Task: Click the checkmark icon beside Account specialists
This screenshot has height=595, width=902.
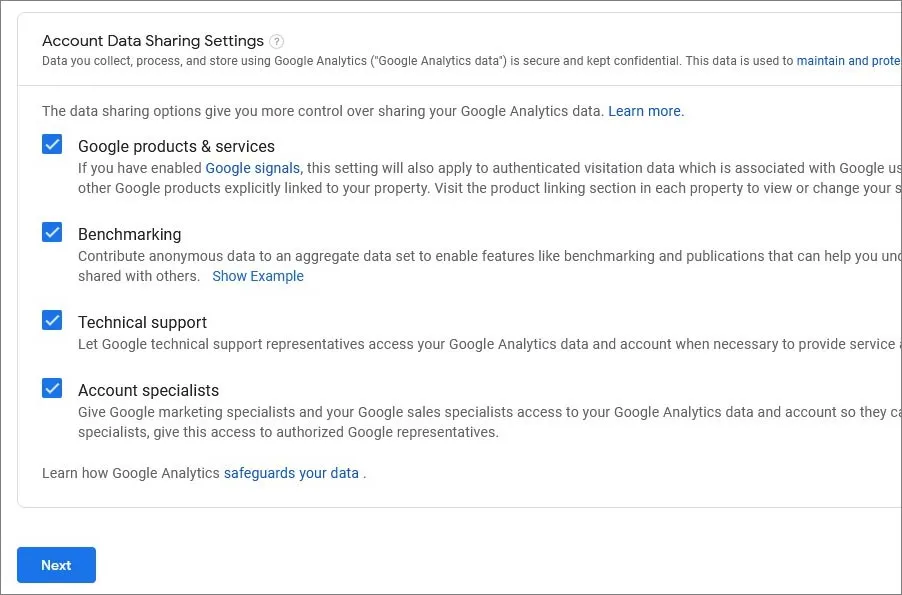Action: coord(51,388)
